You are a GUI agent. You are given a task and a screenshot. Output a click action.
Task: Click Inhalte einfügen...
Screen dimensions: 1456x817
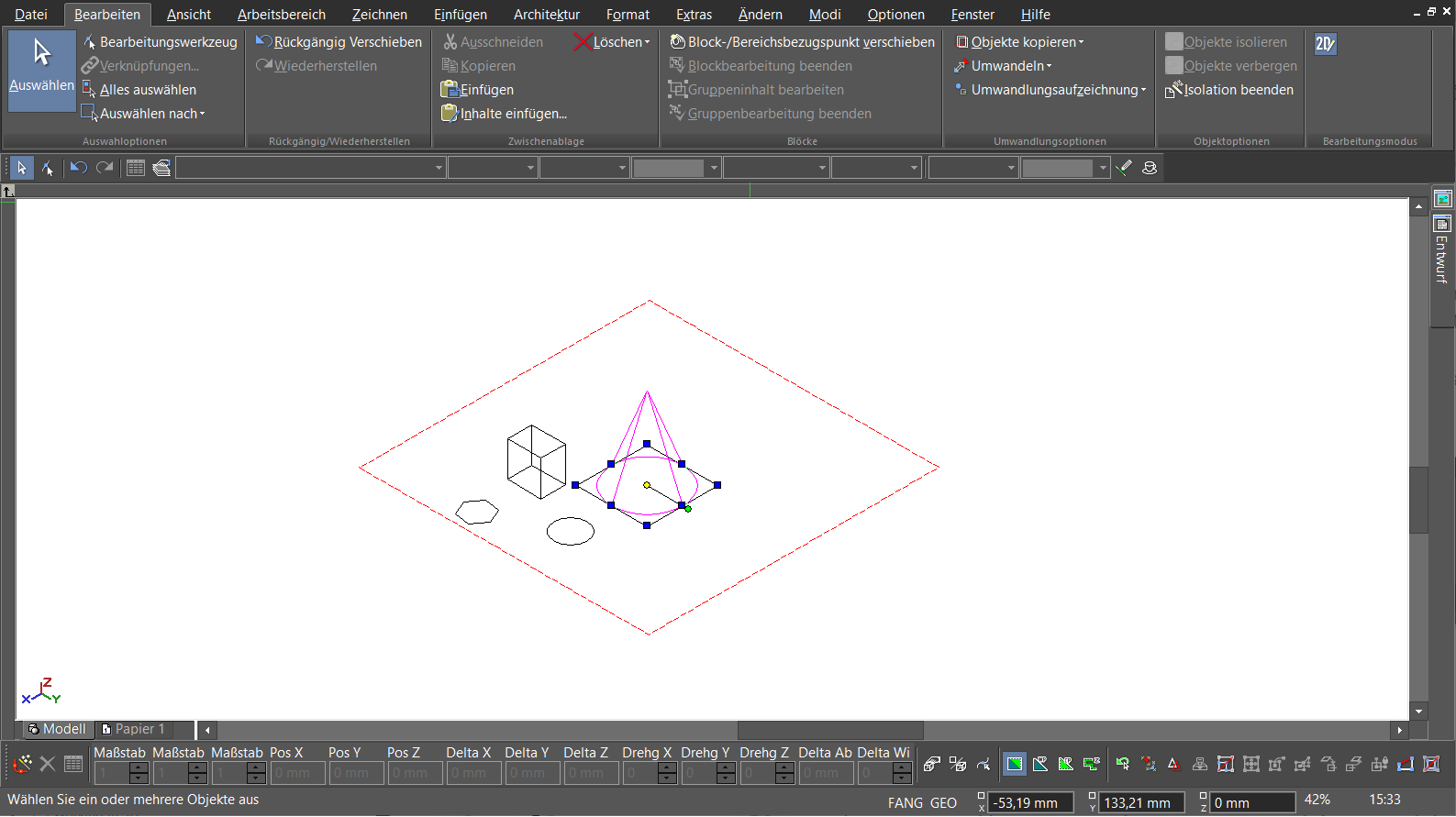click(x=505, y=114)
